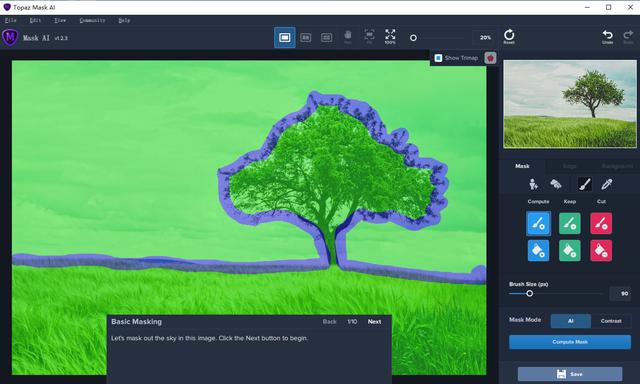Image resolution: width=640 pixels, height=384 pixels.
Task: Choose the green Keep fill bucket
Action: click(570, 251)
